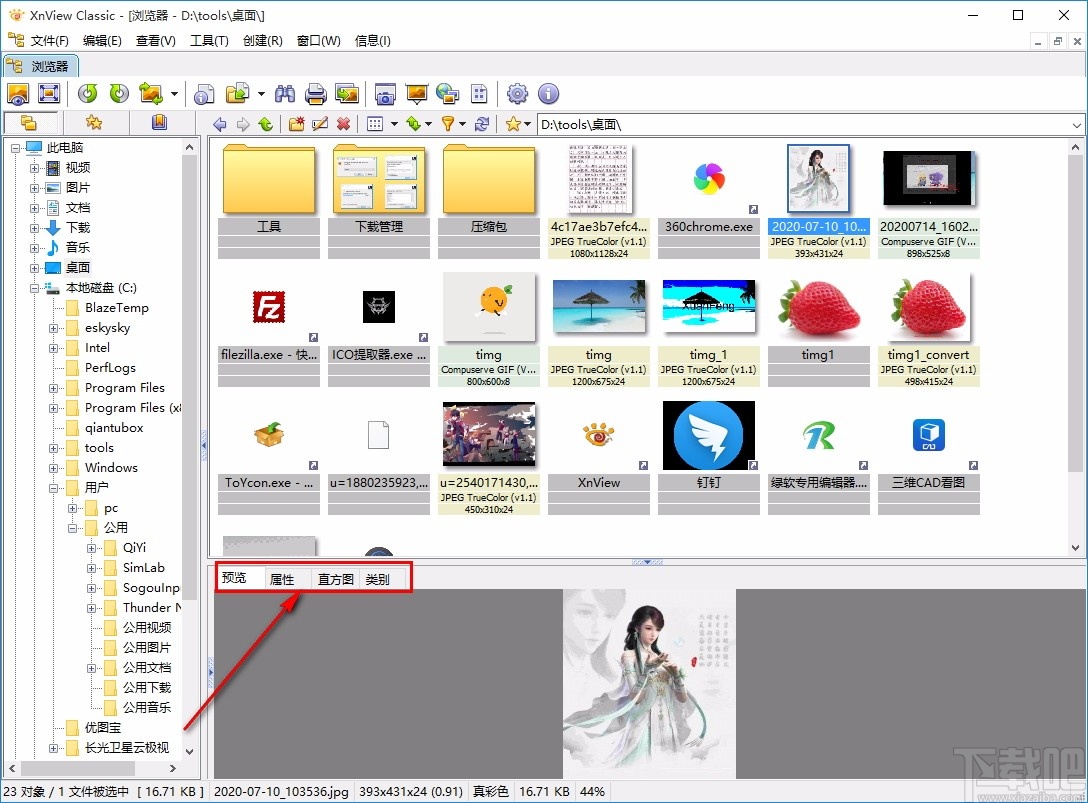Click the go up one level arrow
This screenshot has width=1088, height=803.
pos(266,123)
